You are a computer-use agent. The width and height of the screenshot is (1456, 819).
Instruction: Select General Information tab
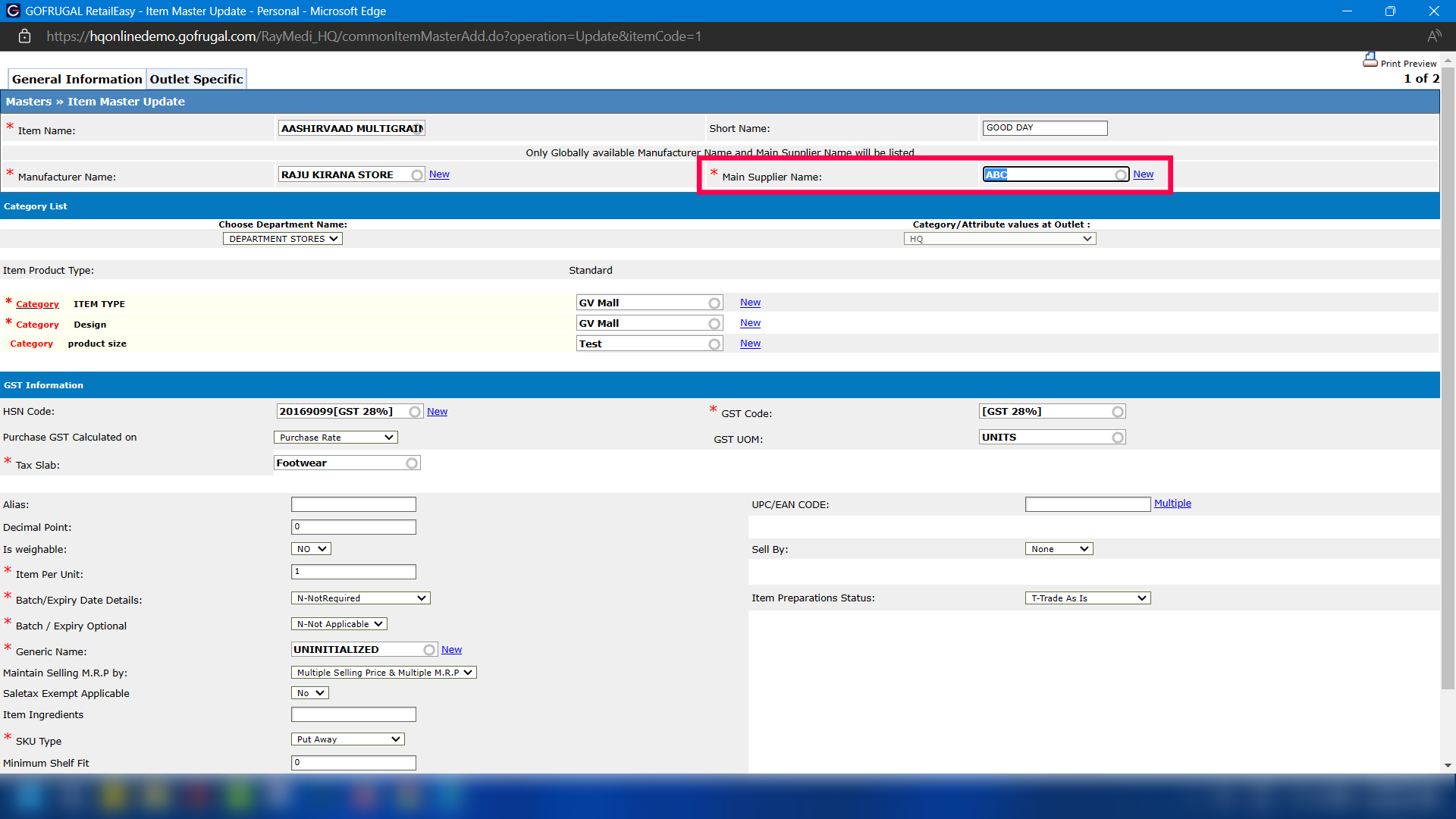[77, 79]
